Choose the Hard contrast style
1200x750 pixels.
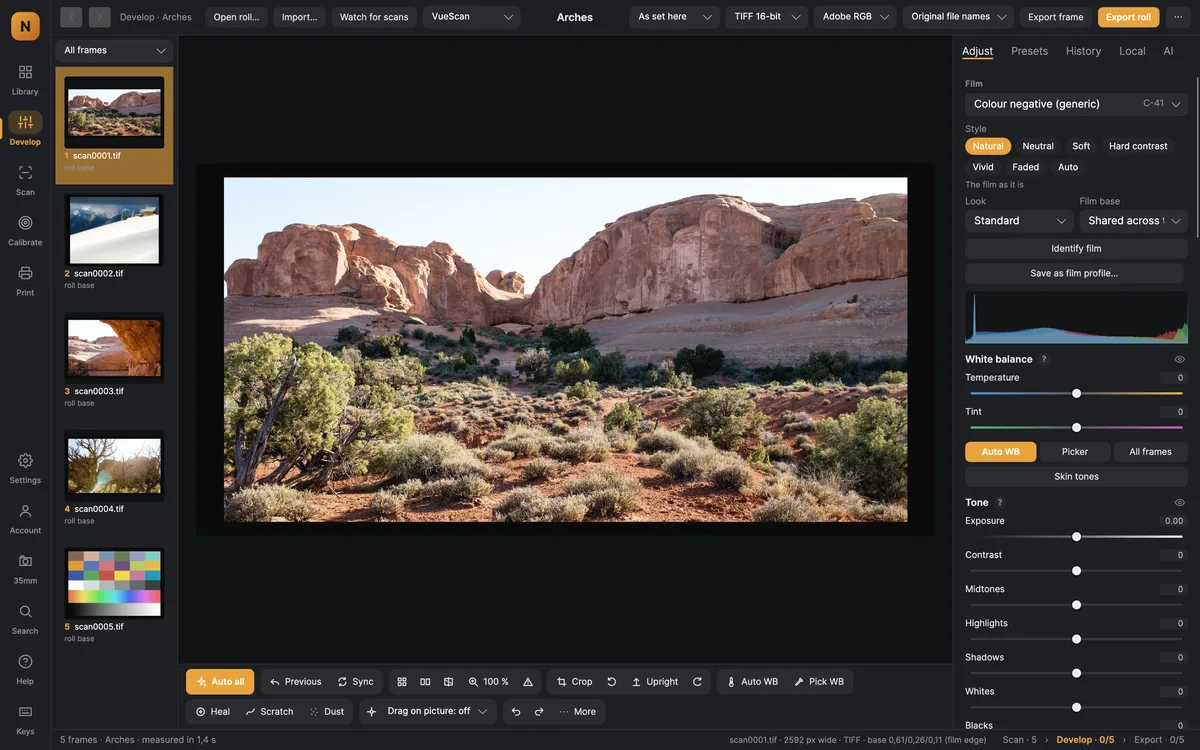[1138, 146]
